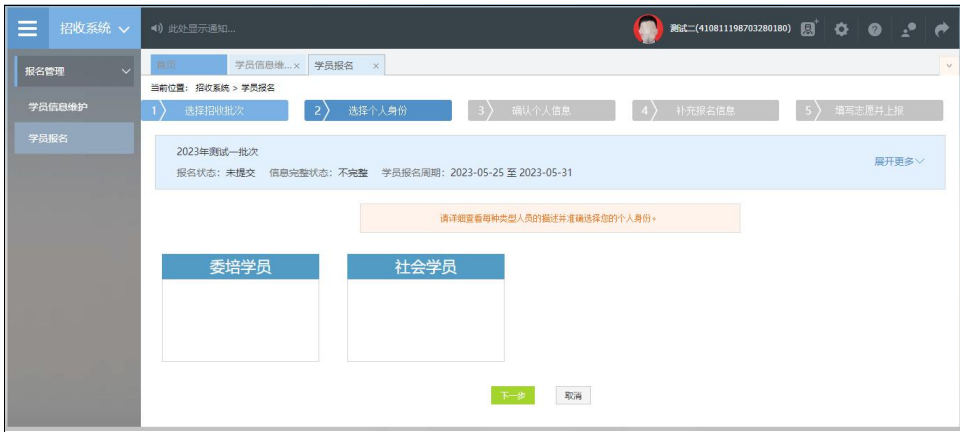Select 学员报名 in the sidebar
960x432 pixels.
click(74, 138)
